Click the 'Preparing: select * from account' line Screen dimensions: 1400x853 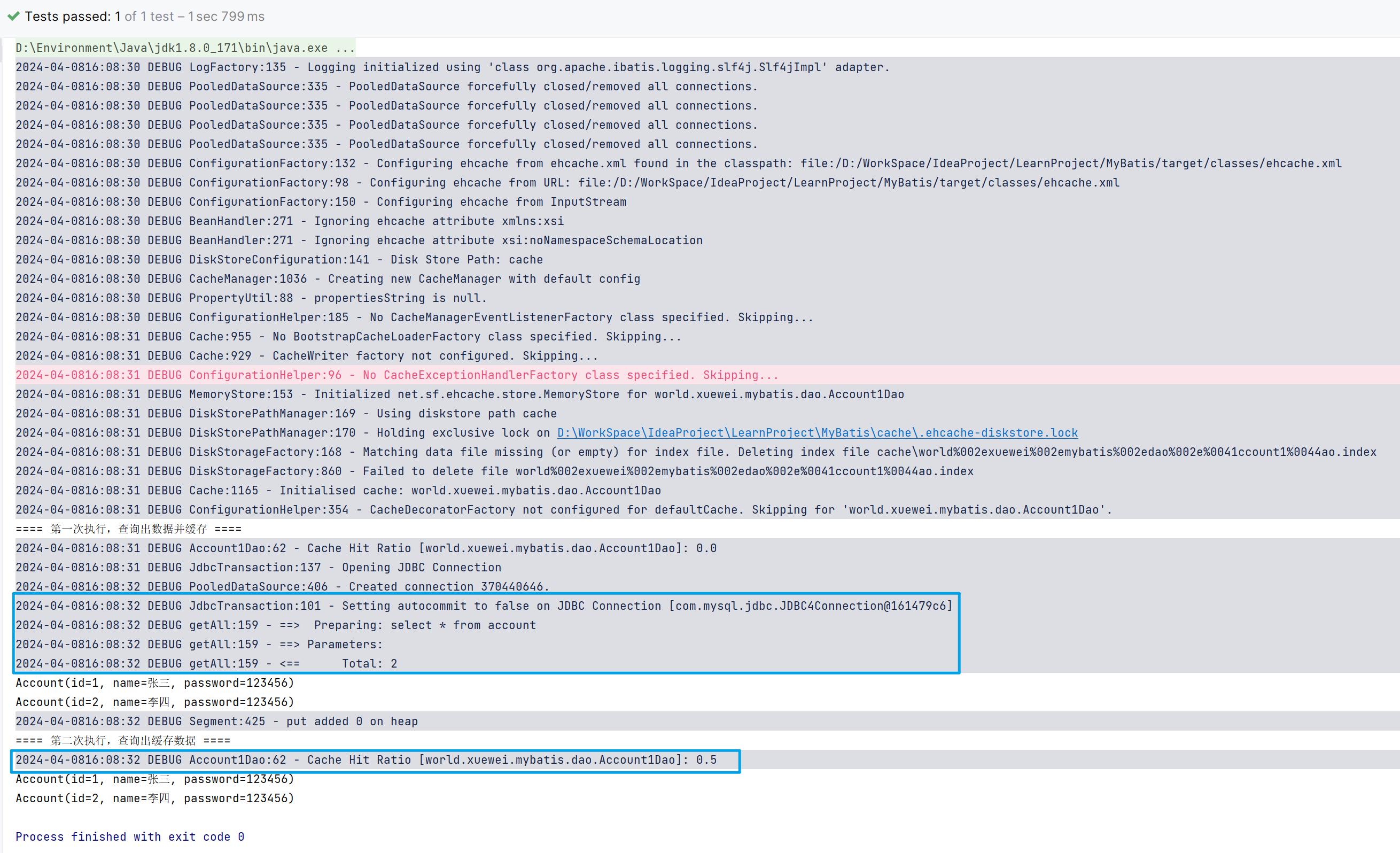point(276,625)
